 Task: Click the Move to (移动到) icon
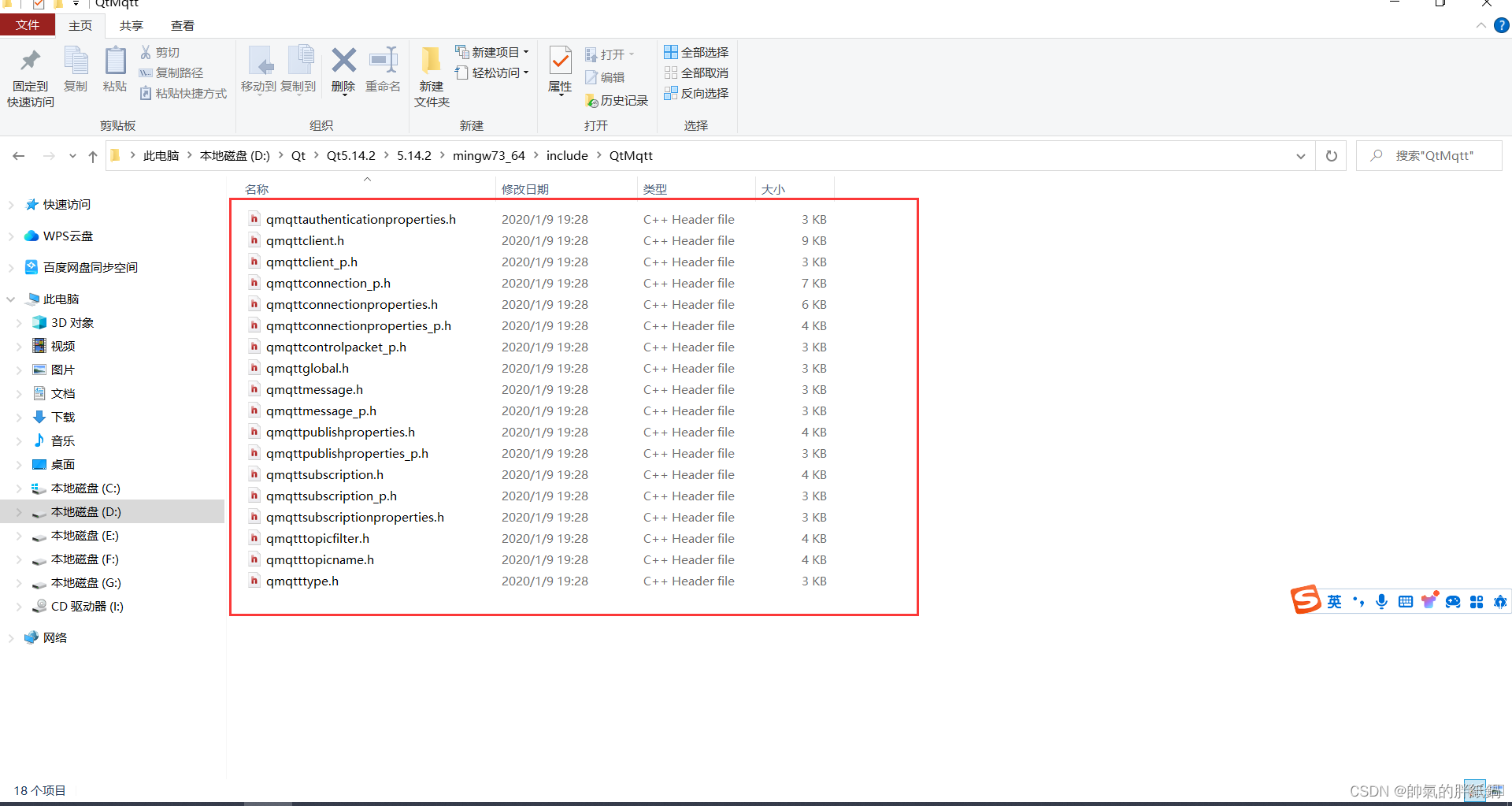click(259, 61)
